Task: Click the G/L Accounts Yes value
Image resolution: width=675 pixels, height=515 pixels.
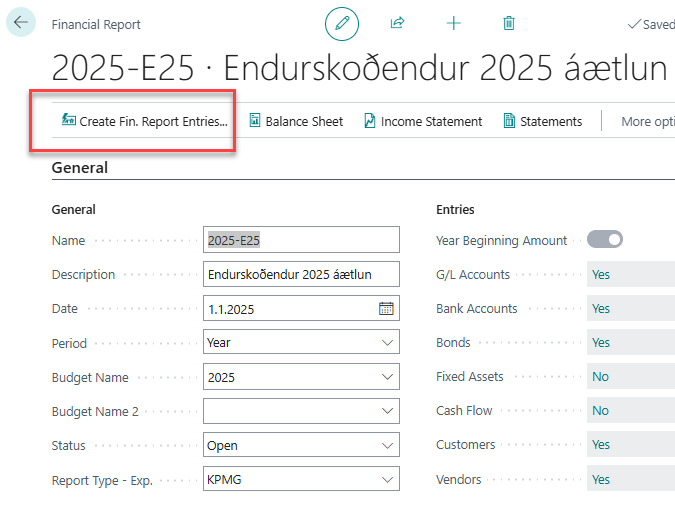Action: click(601, 274)
